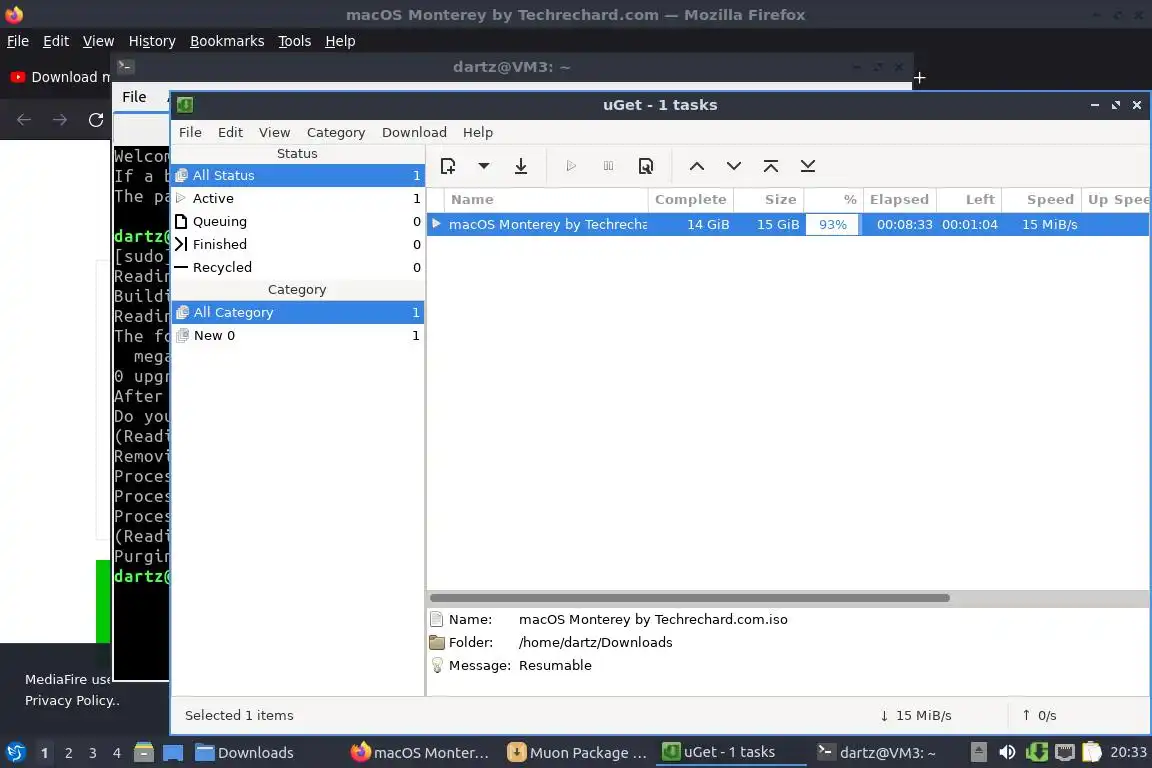Select the Active status row
The image size is (1152, 768).
(298, 198)
